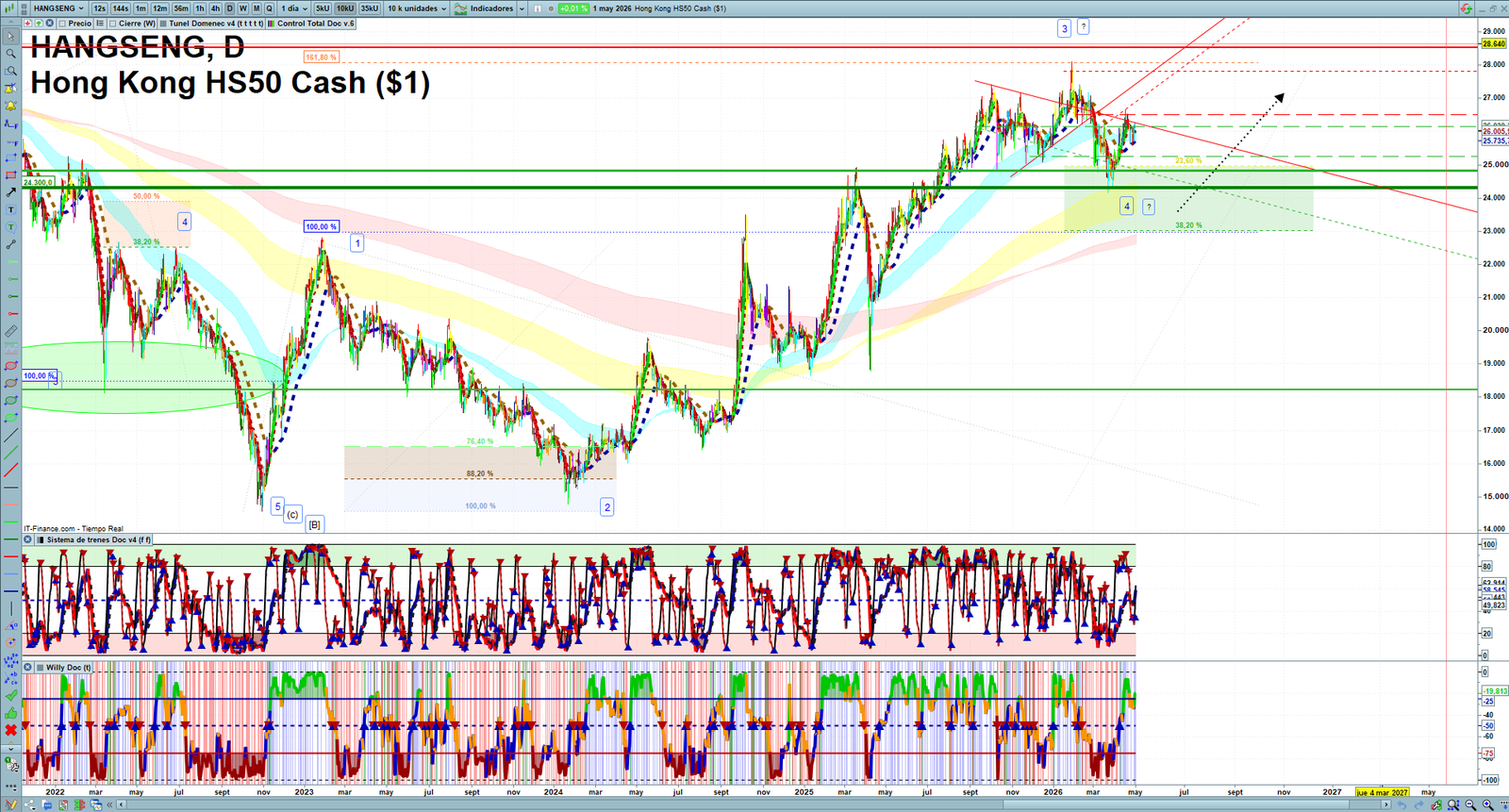Open the Willy Doc (t) panel label

coord(68,668)
